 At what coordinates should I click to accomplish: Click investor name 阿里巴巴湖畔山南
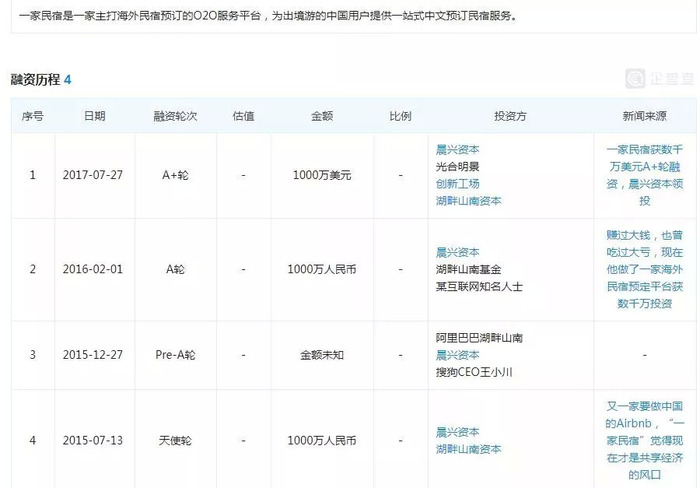(479, 338)
